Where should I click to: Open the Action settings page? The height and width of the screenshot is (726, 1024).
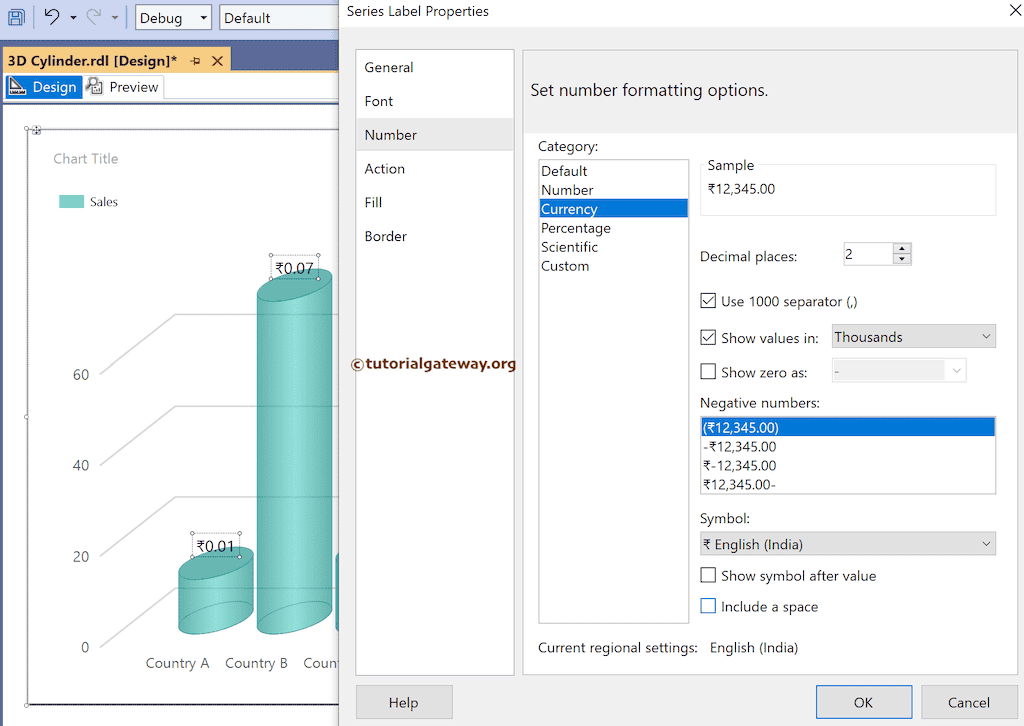(x=384, y=168)
